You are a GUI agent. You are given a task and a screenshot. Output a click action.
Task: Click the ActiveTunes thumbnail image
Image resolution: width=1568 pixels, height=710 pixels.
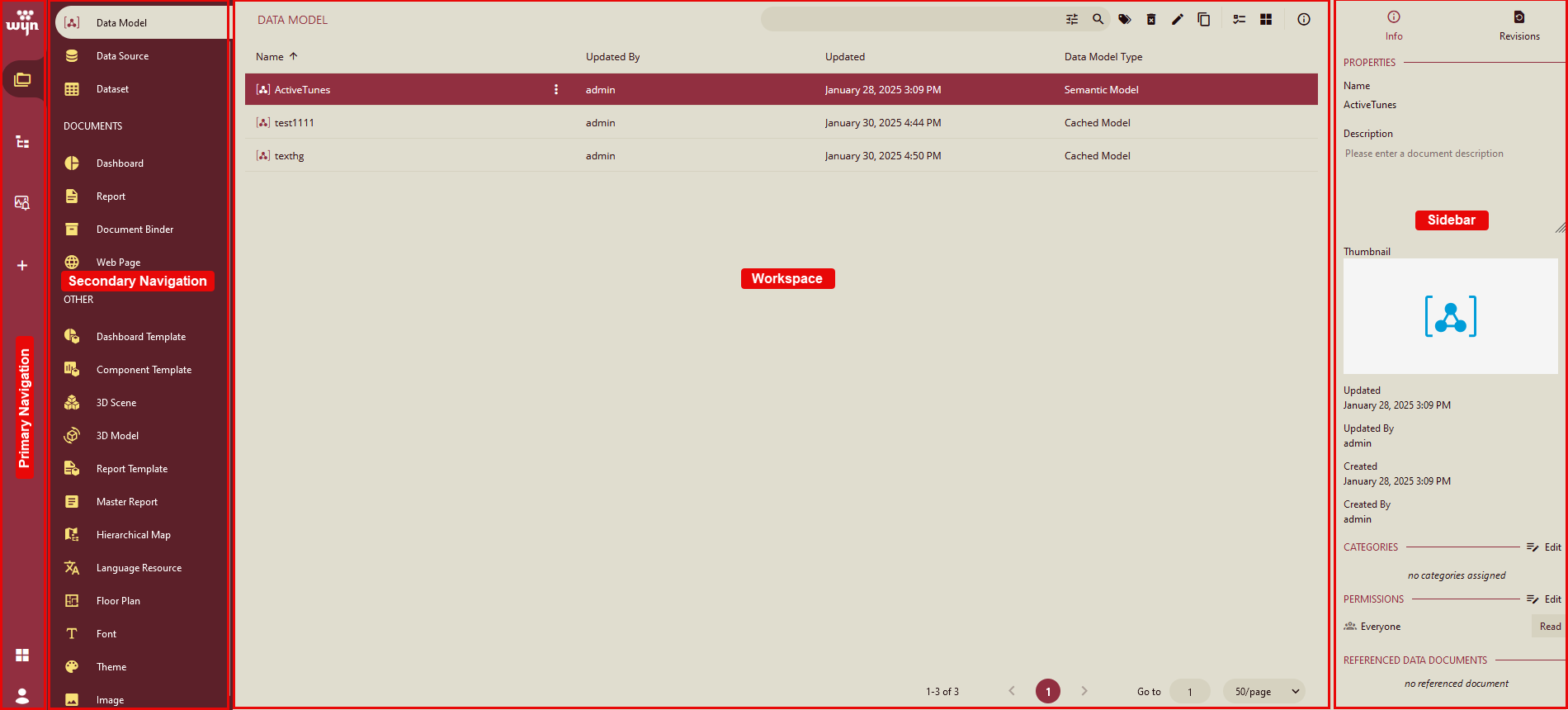pyautogui.click(x=1450, y=316)
